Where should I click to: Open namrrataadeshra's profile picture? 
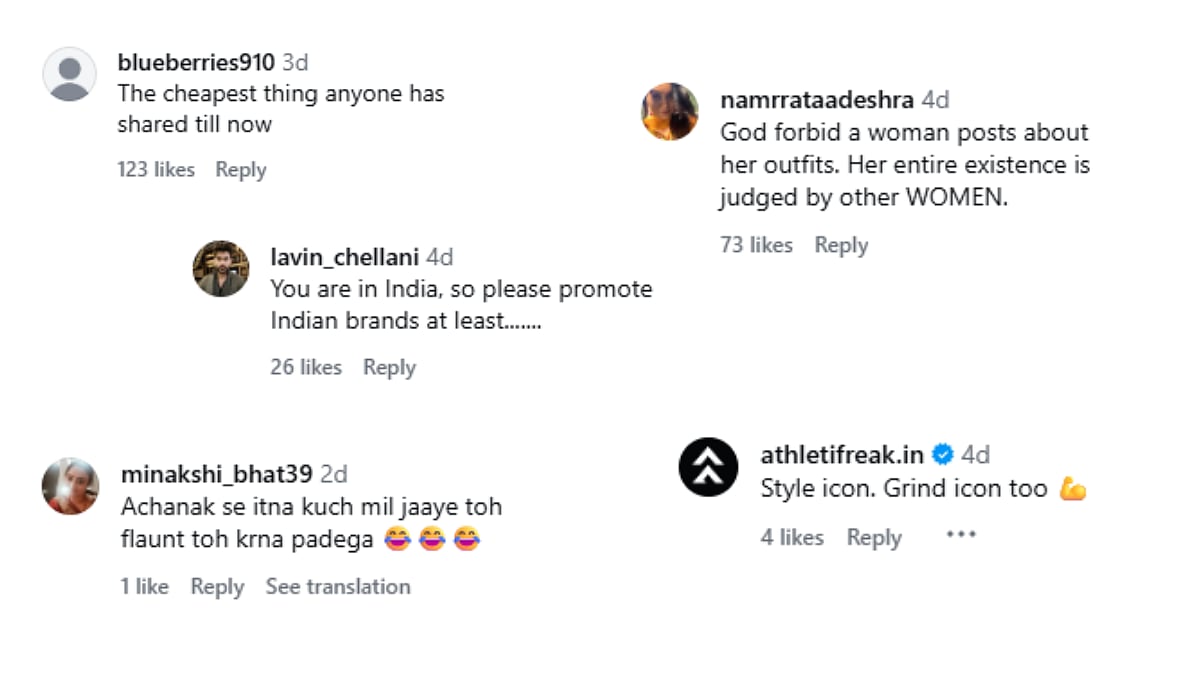point(670,111)
